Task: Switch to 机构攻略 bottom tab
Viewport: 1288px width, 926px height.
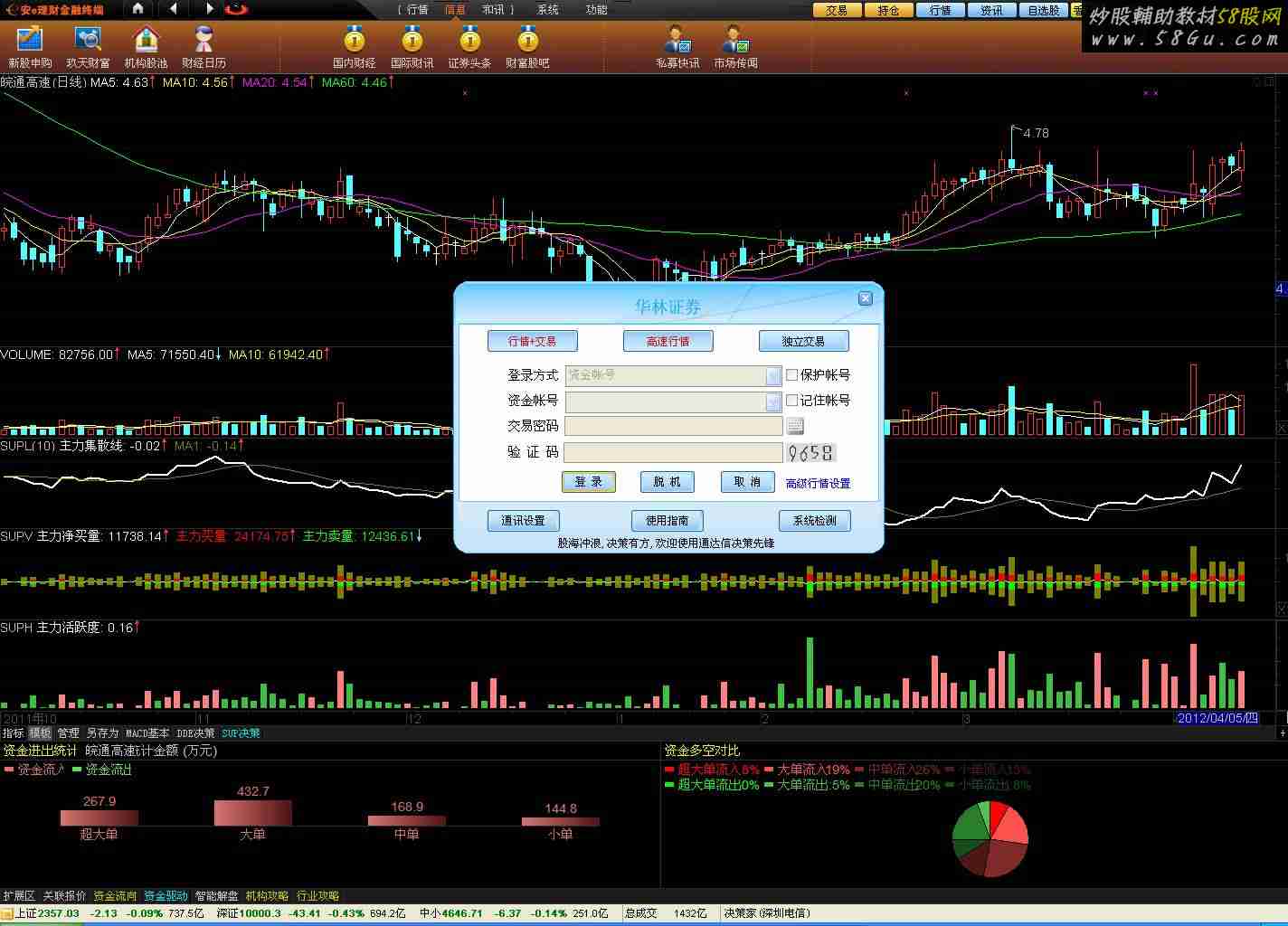Action: coord(268,895)
